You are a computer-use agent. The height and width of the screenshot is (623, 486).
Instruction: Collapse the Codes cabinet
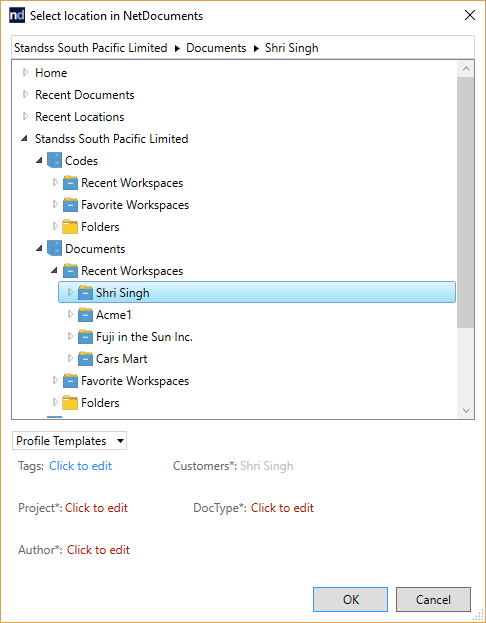point(39,161)
